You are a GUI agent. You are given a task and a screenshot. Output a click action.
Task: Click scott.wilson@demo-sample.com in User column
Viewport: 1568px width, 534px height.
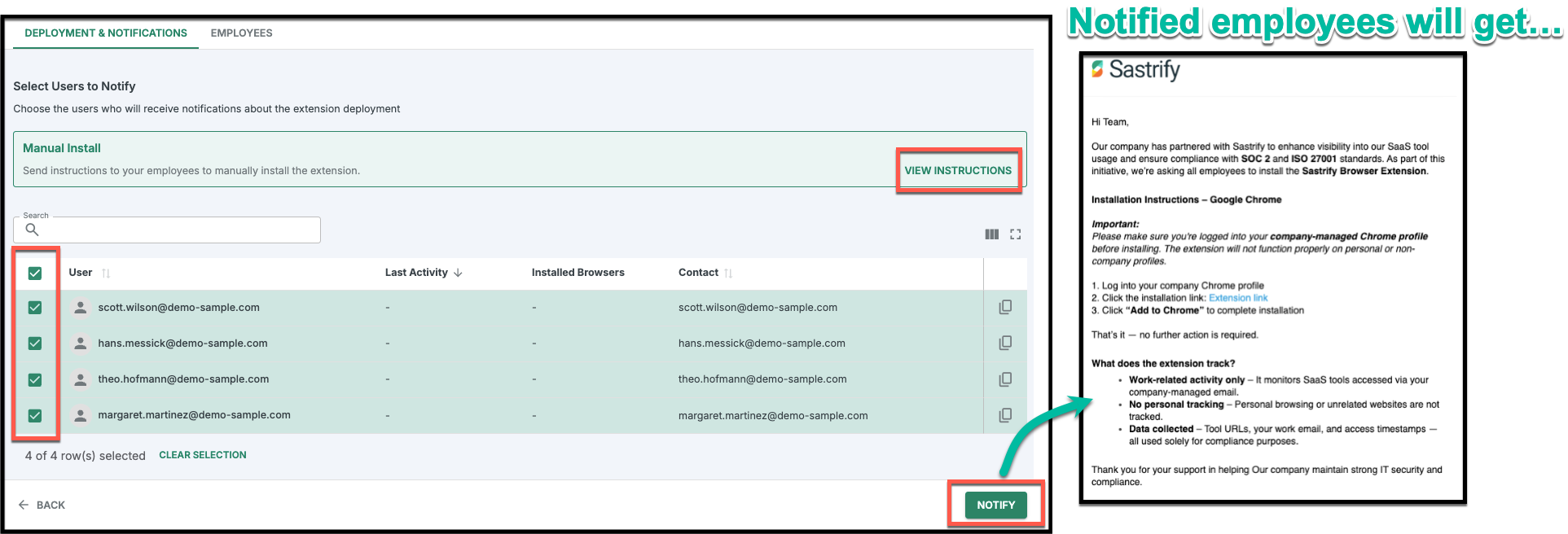[x=178, y=308]
